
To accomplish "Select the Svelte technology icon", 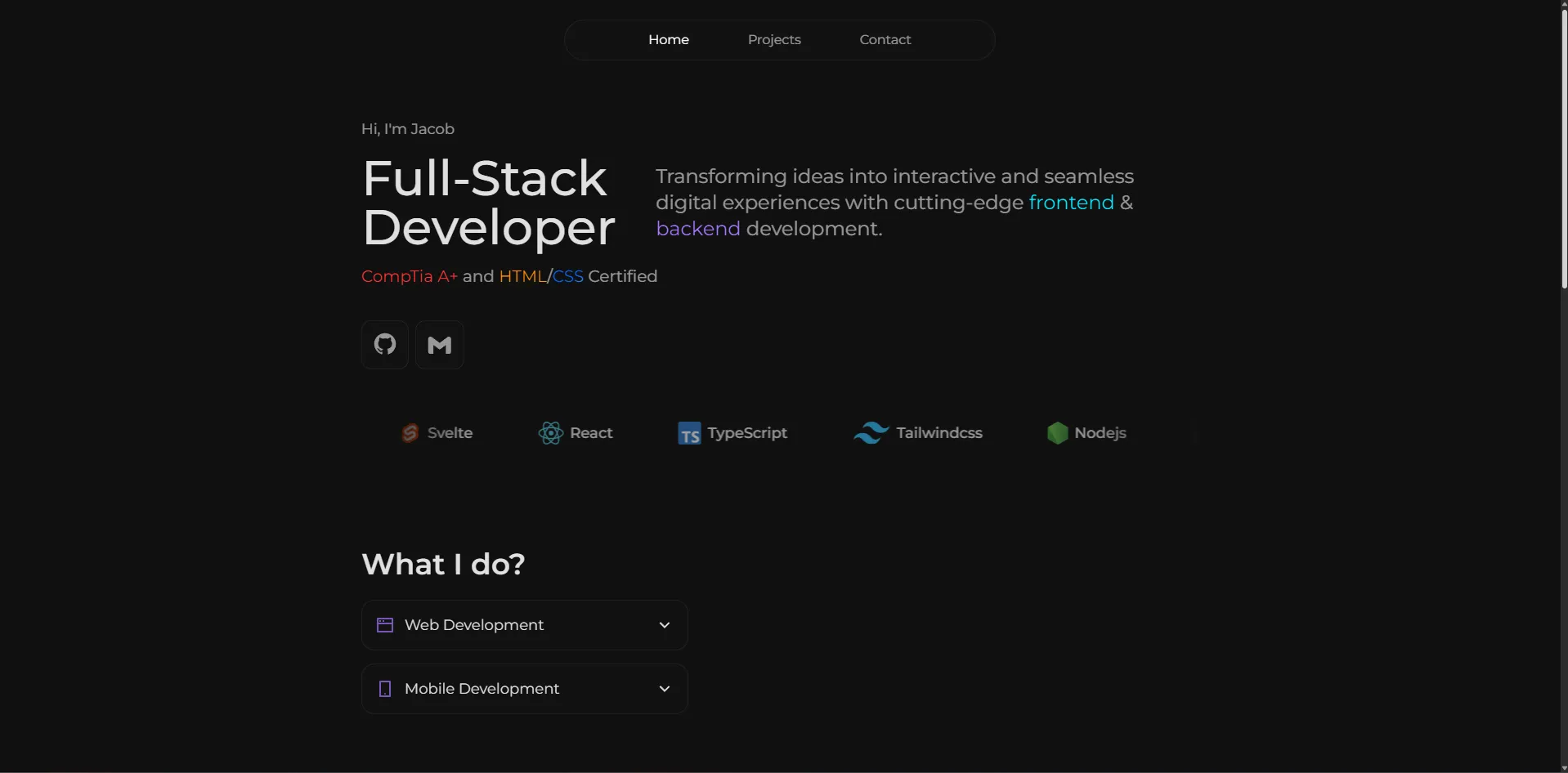I will [x=410, y=432].
